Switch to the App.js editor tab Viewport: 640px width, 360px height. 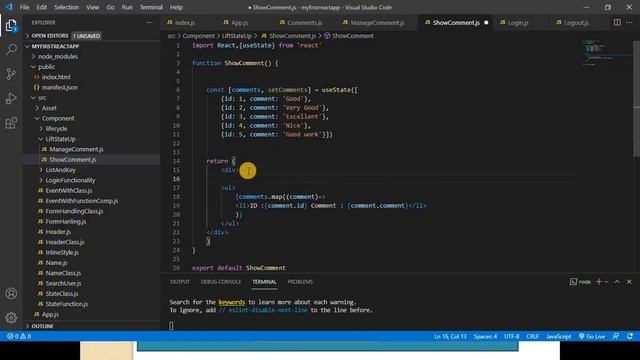[239, 23]
